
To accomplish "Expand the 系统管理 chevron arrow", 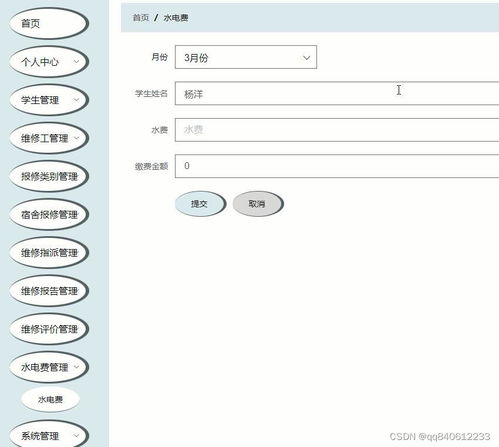I will coord(76,436).
